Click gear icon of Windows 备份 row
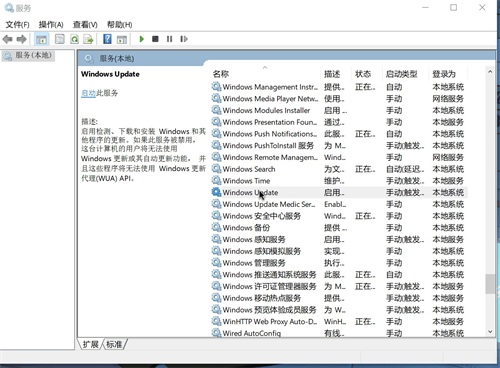Viewport: 500px width, 368px height. click(216, 227)
